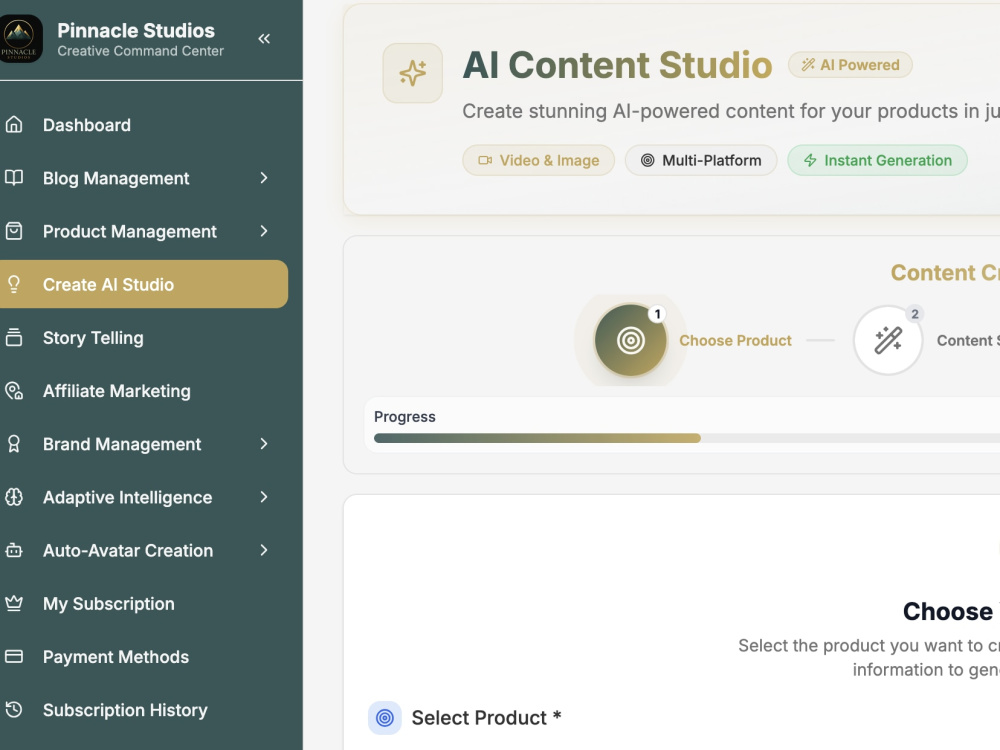
Task: Open Story Telling menu item
Action: point(144,337)
